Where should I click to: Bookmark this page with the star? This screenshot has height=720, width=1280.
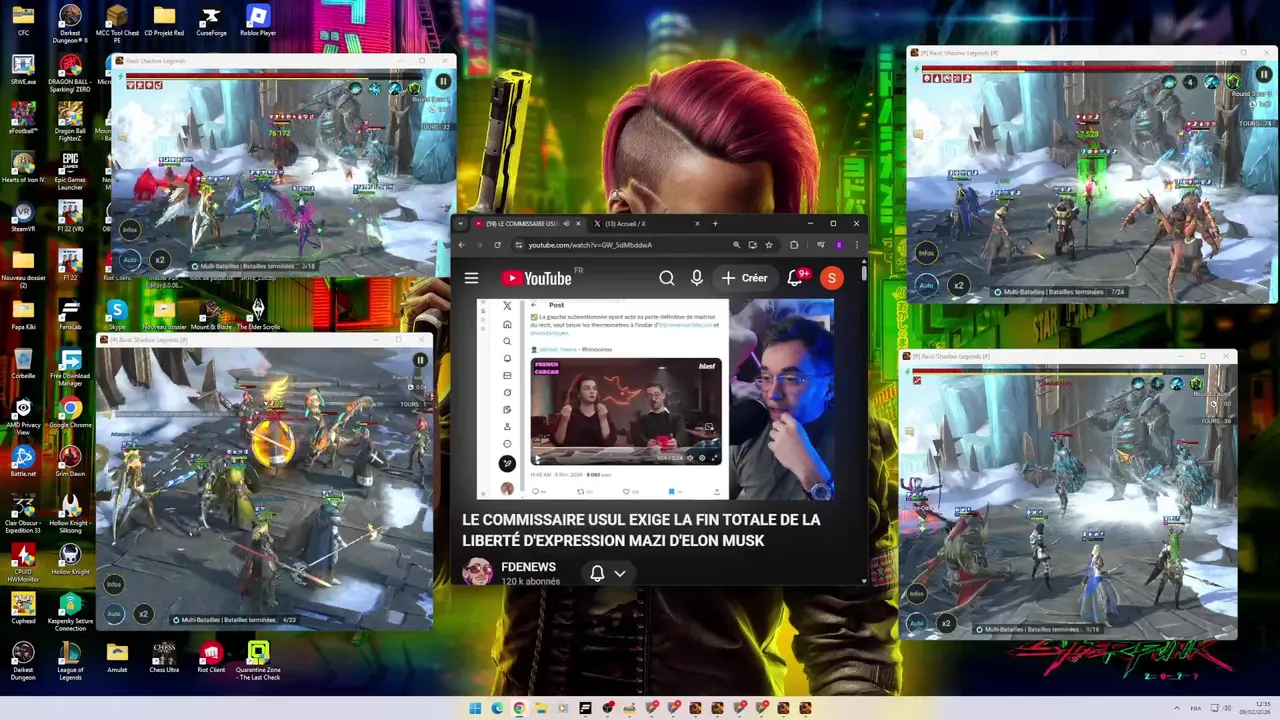click(769, 245)
